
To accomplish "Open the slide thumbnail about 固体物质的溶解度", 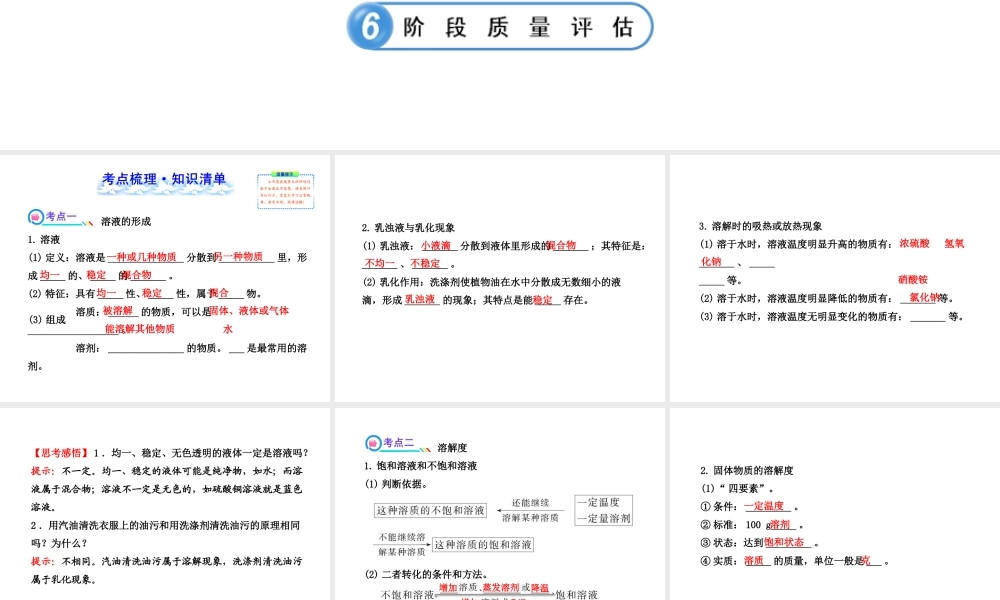I will pos(835,504).
